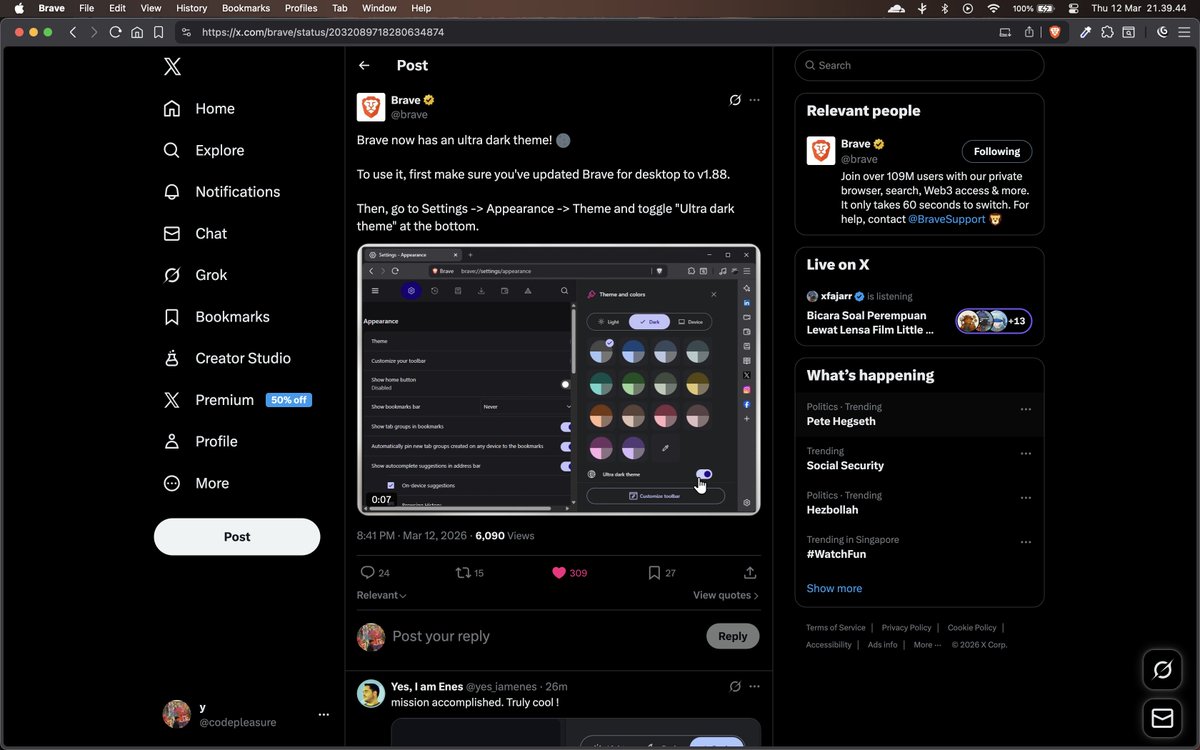Open the Relevant replies sort dropdown
Screen dimensions: 1200x750
pos(381,595)
